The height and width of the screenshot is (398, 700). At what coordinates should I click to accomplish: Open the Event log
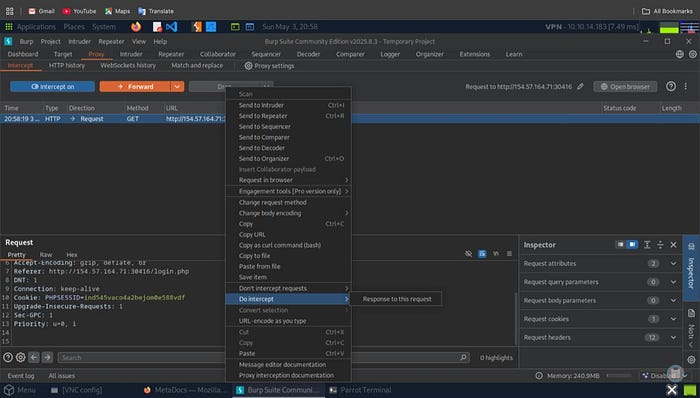click(x=21, y=376)
